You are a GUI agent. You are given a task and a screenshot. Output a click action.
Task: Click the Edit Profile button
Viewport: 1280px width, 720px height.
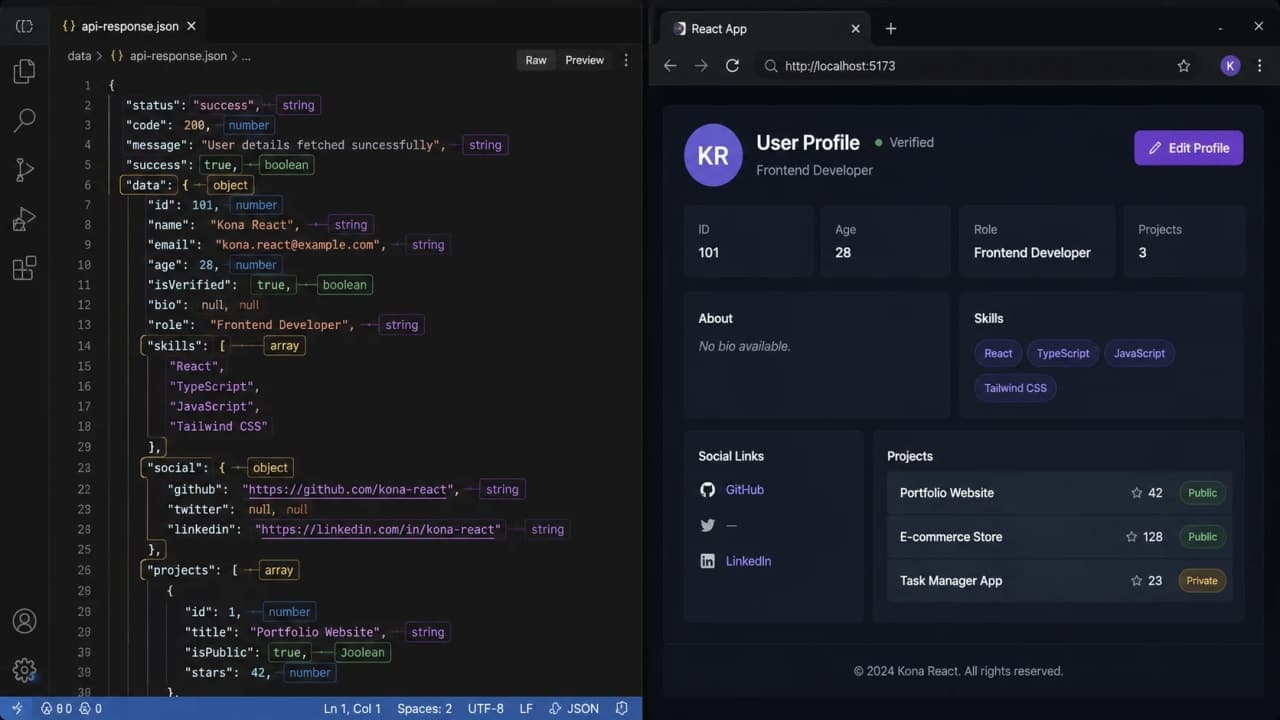tap(1188, 148)
